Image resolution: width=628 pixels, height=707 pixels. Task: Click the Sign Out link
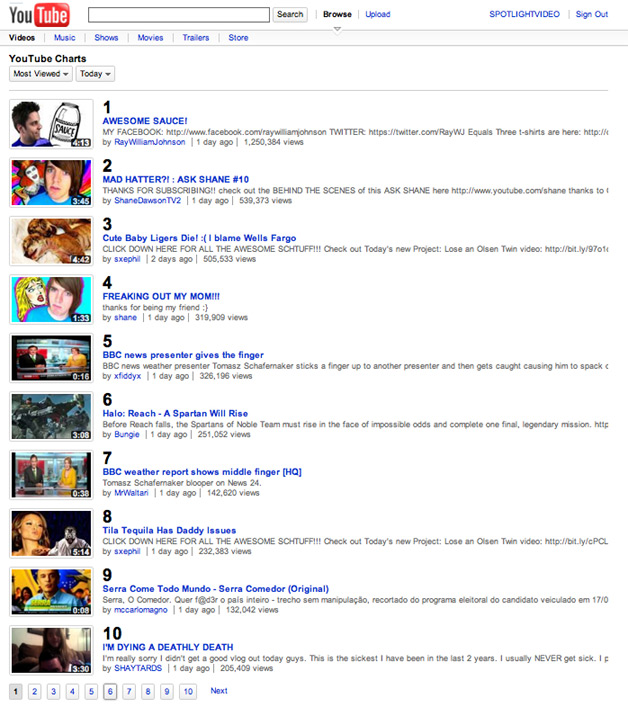point(592,14)
